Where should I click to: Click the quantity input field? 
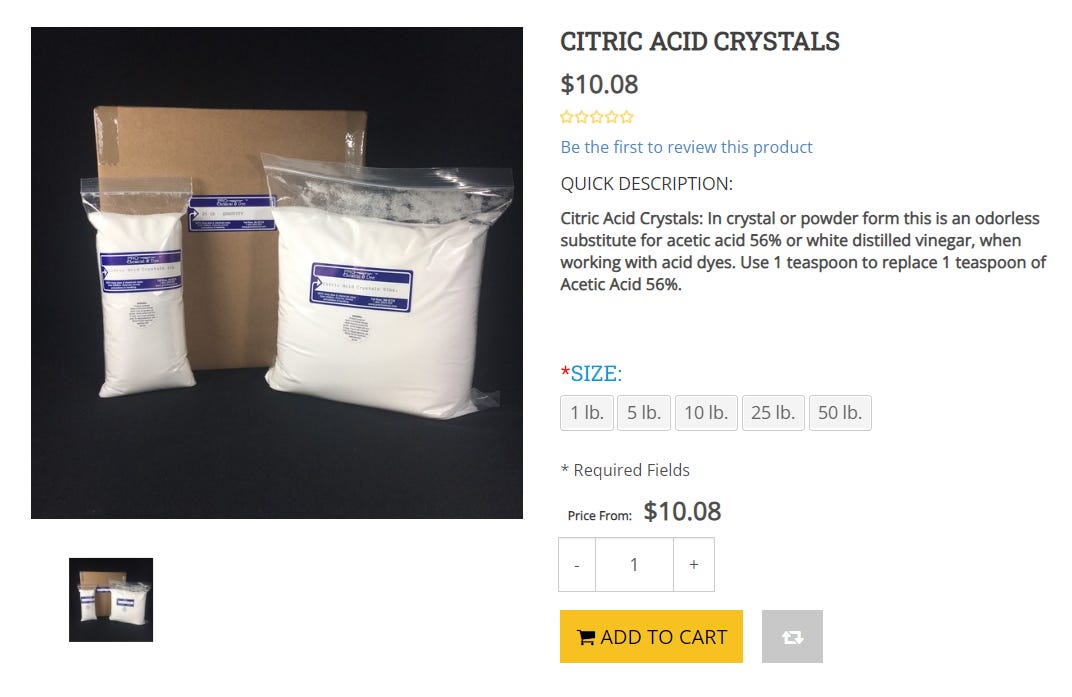point(634,565)
